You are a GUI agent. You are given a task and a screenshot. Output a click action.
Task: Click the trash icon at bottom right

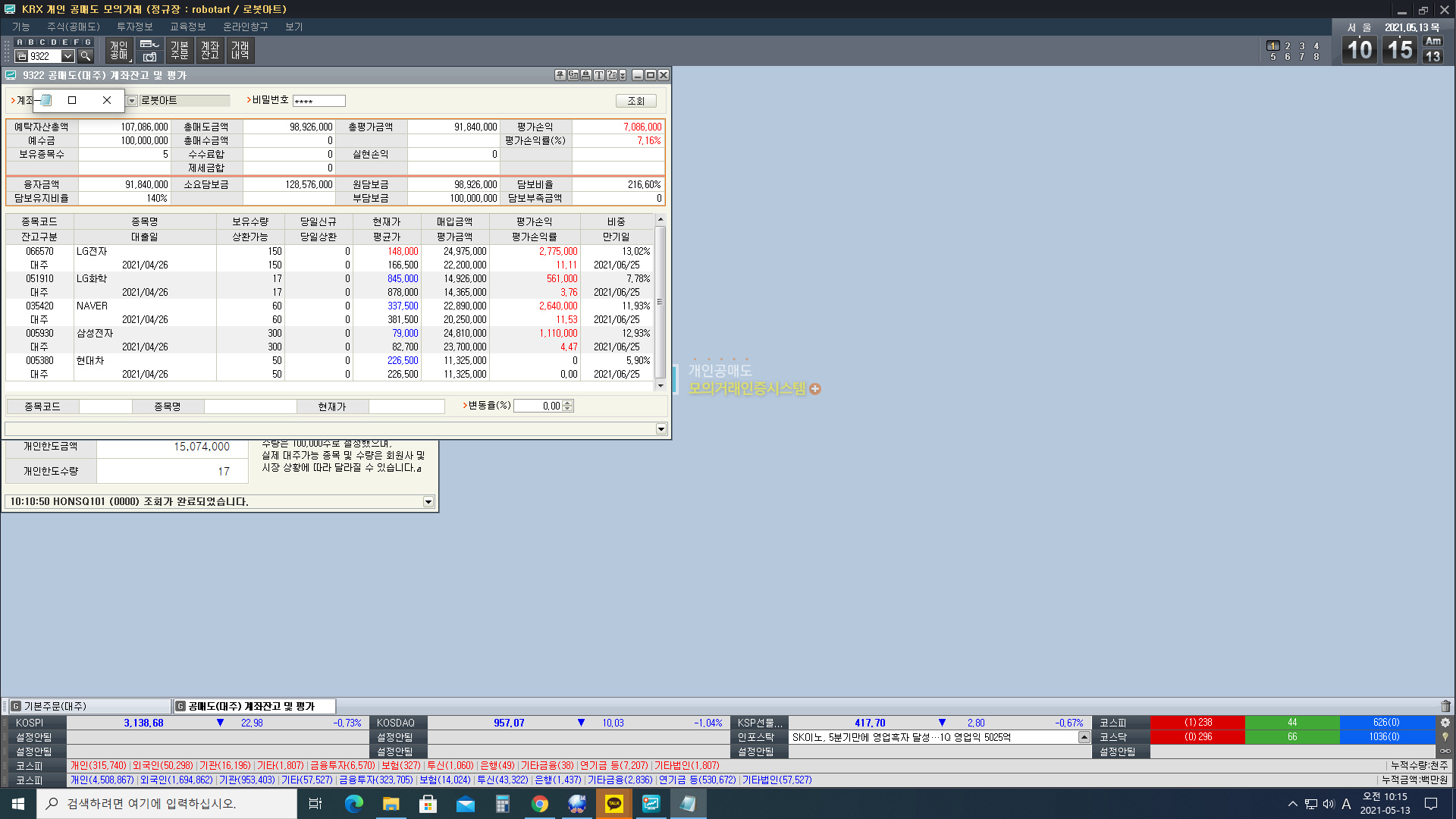point(1445,706)
